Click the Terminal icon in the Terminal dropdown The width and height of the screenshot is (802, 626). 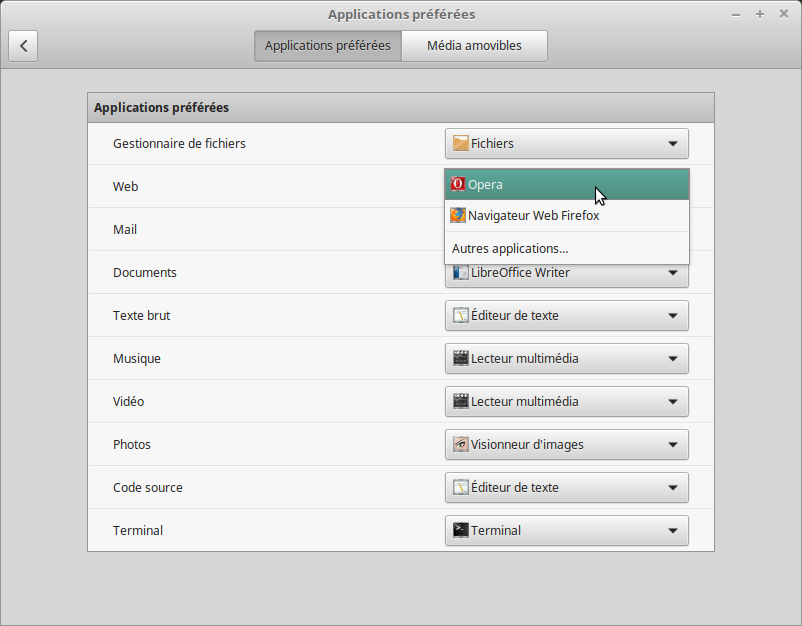pyautogui.click(x=461, y=531)
